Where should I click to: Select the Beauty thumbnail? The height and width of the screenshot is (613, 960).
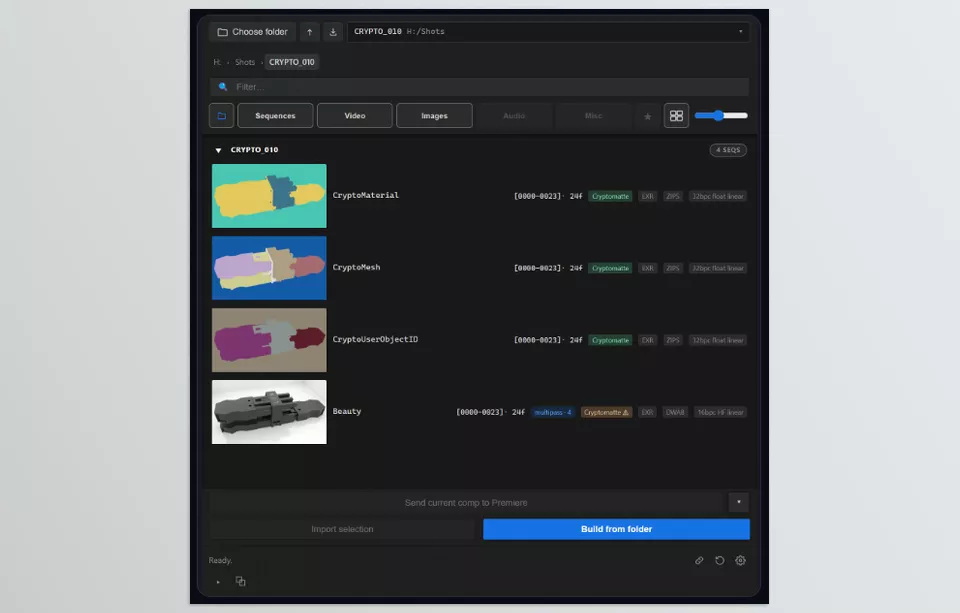(x=269, y=412)
